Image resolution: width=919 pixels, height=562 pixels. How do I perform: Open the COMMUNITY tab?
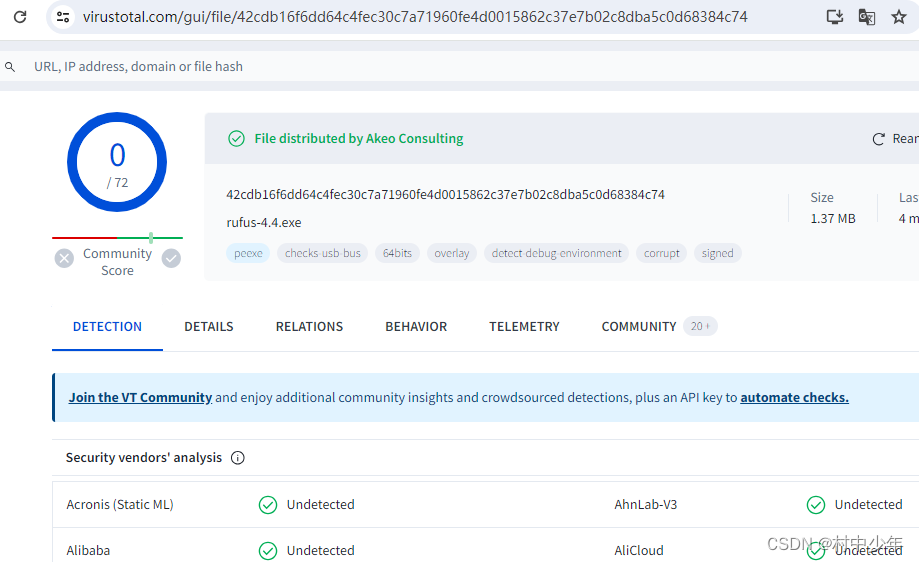pyautogui.click(x=639, y=327)
